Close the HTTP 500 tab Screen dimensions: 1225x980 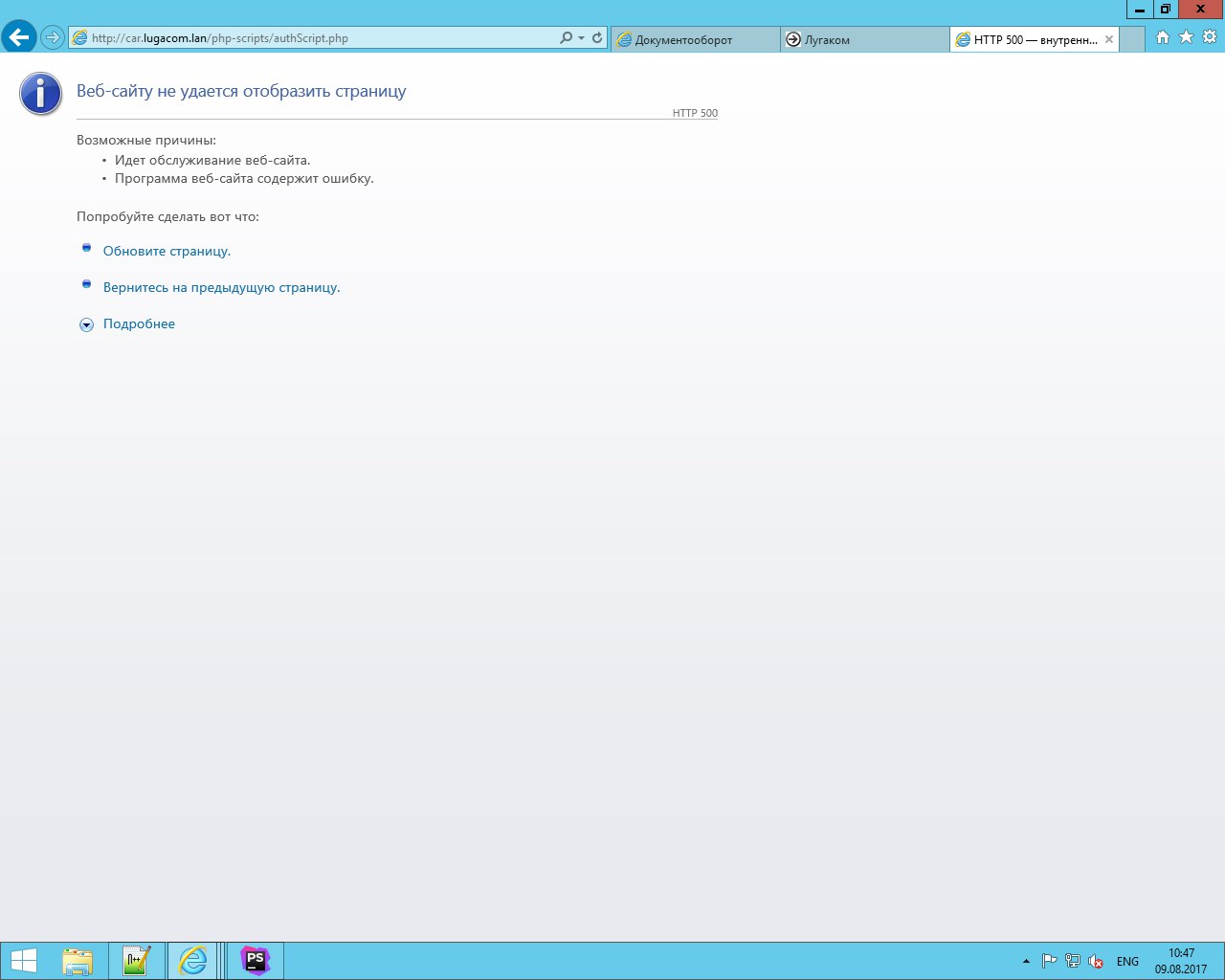(1109, 39)
